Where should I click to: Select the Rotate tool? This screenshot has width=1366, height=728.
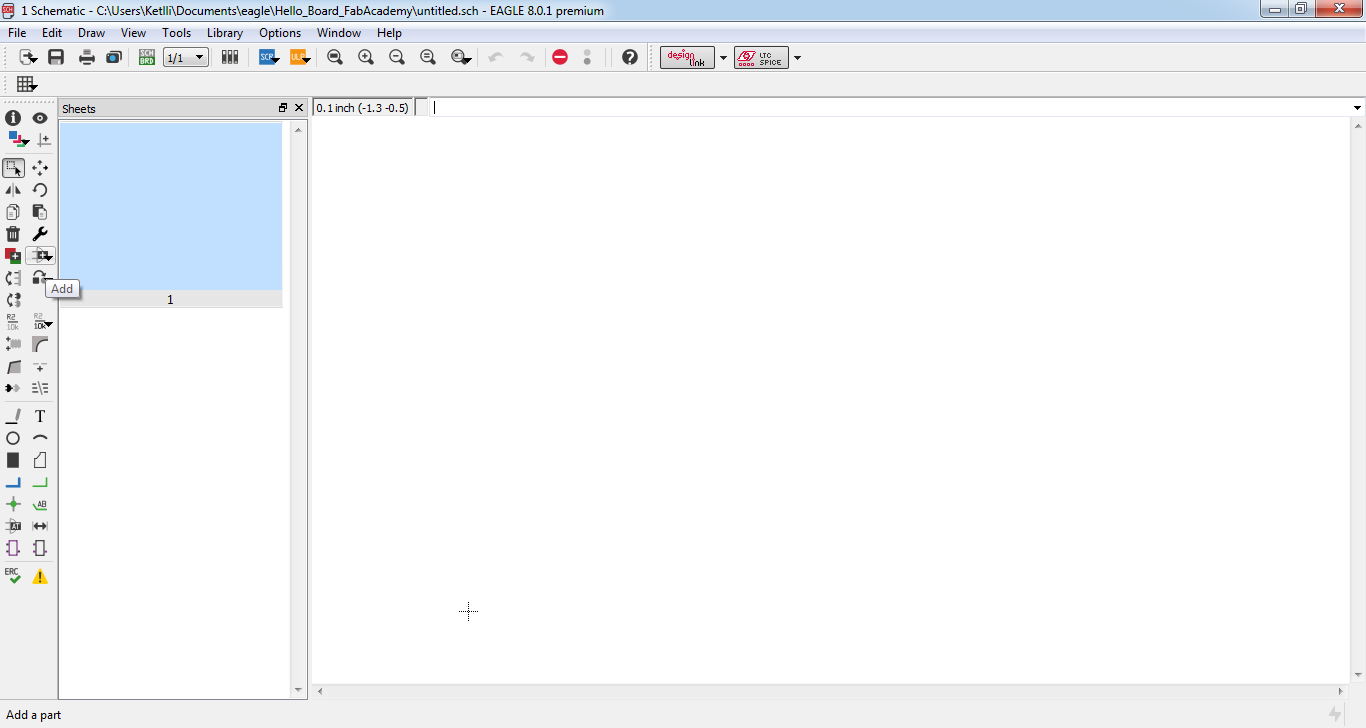40,190
